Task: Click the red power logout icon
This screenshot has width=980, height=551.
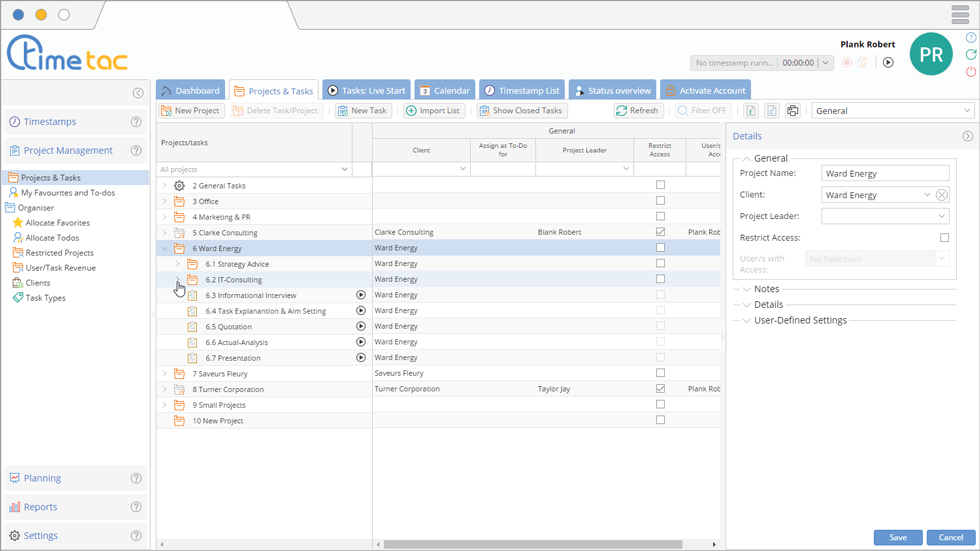Action: [x=971, y=71]
